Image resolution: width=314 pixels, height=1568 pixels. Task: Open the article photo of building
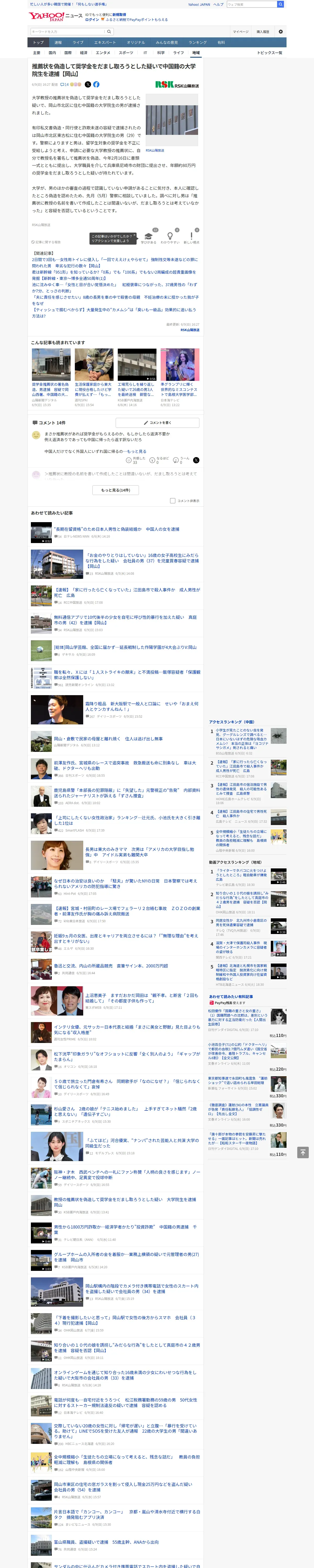(172, 120)
